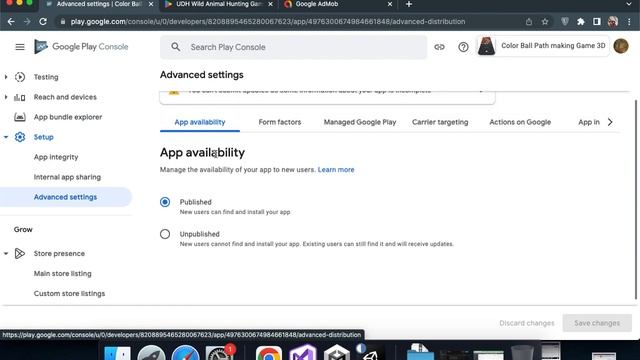Open Advanced settings in sidebar
This screenshot has height=360, width=640.
pos(65,197)
